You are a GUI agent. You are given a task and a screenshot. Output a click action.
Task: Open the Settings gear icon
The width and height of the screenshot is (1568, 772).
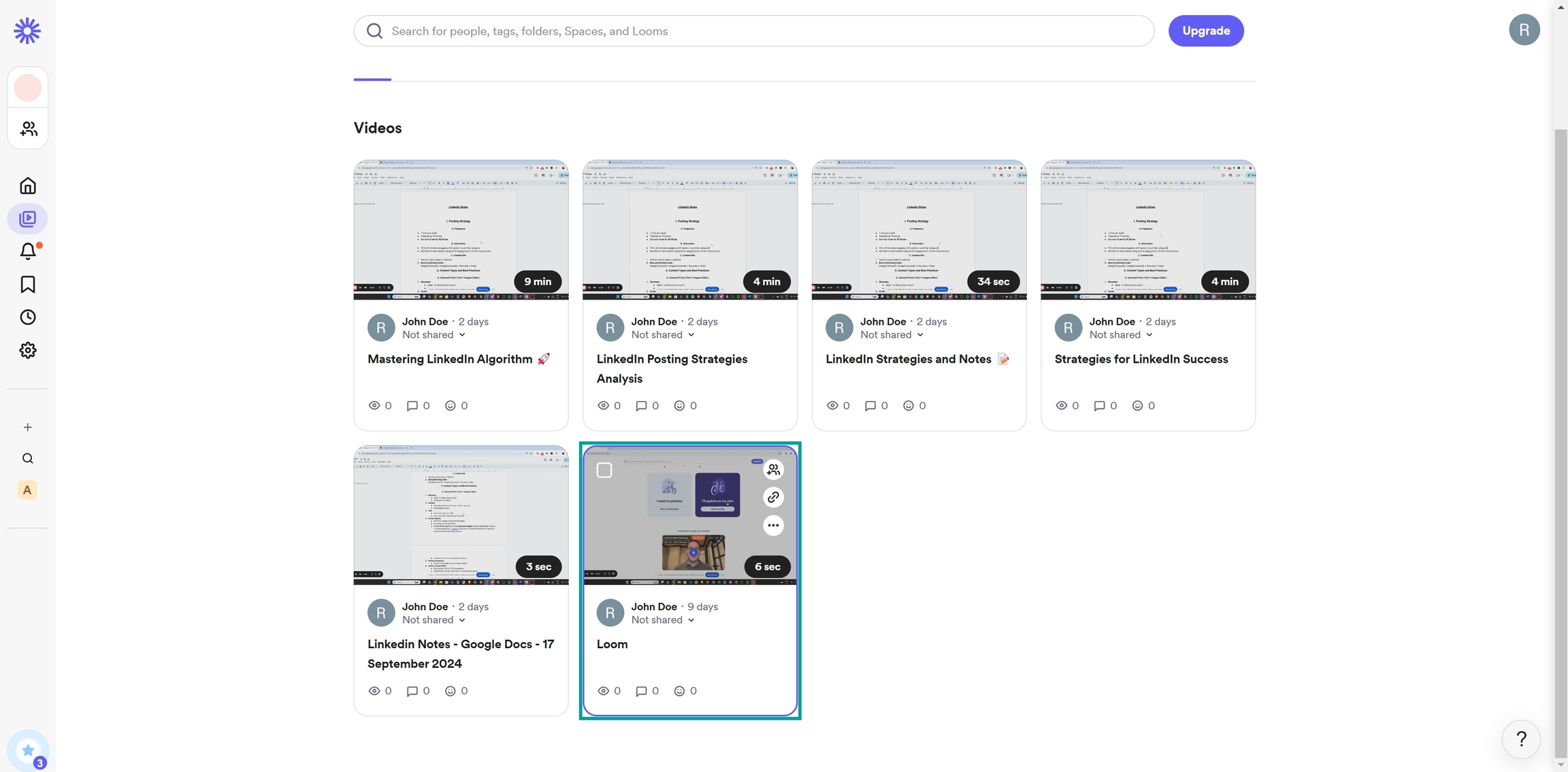pyautogui.click(x=28, y=350)
